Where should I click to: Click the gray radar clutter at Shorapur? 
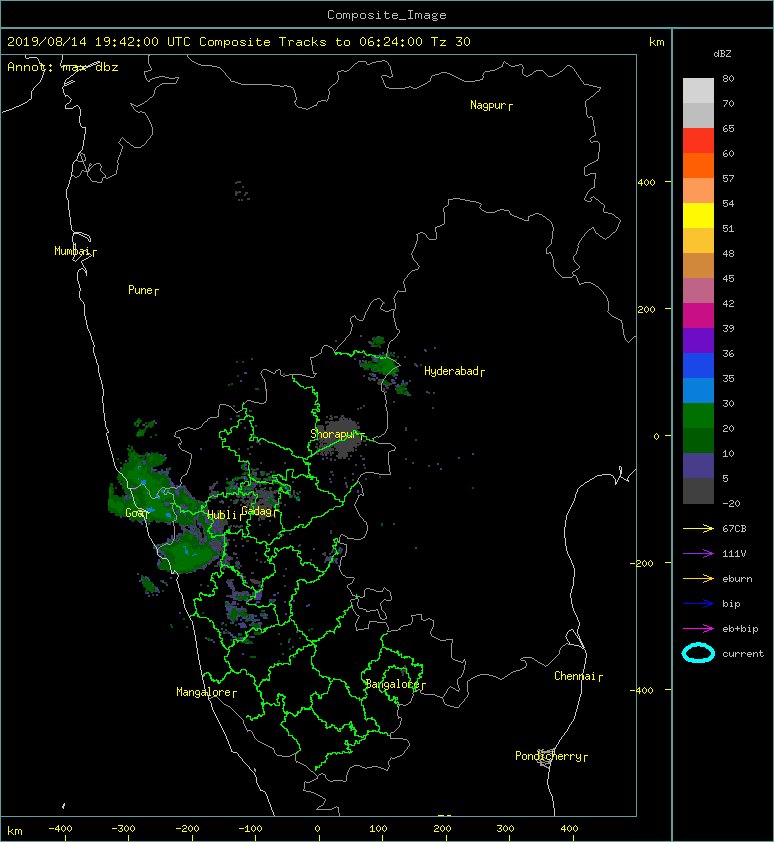click(339, 438)
